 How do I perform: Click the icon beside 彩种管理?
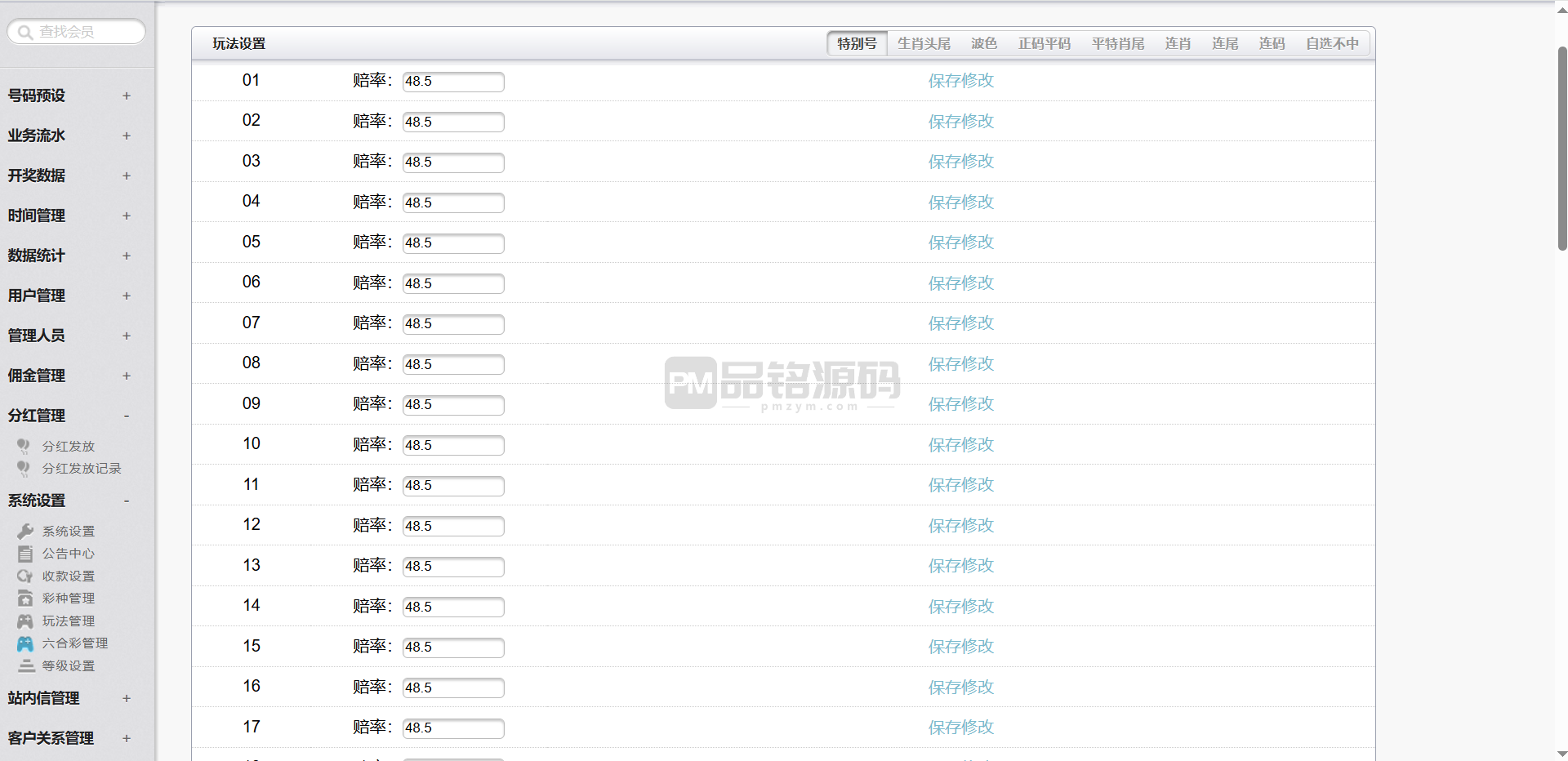25,599
